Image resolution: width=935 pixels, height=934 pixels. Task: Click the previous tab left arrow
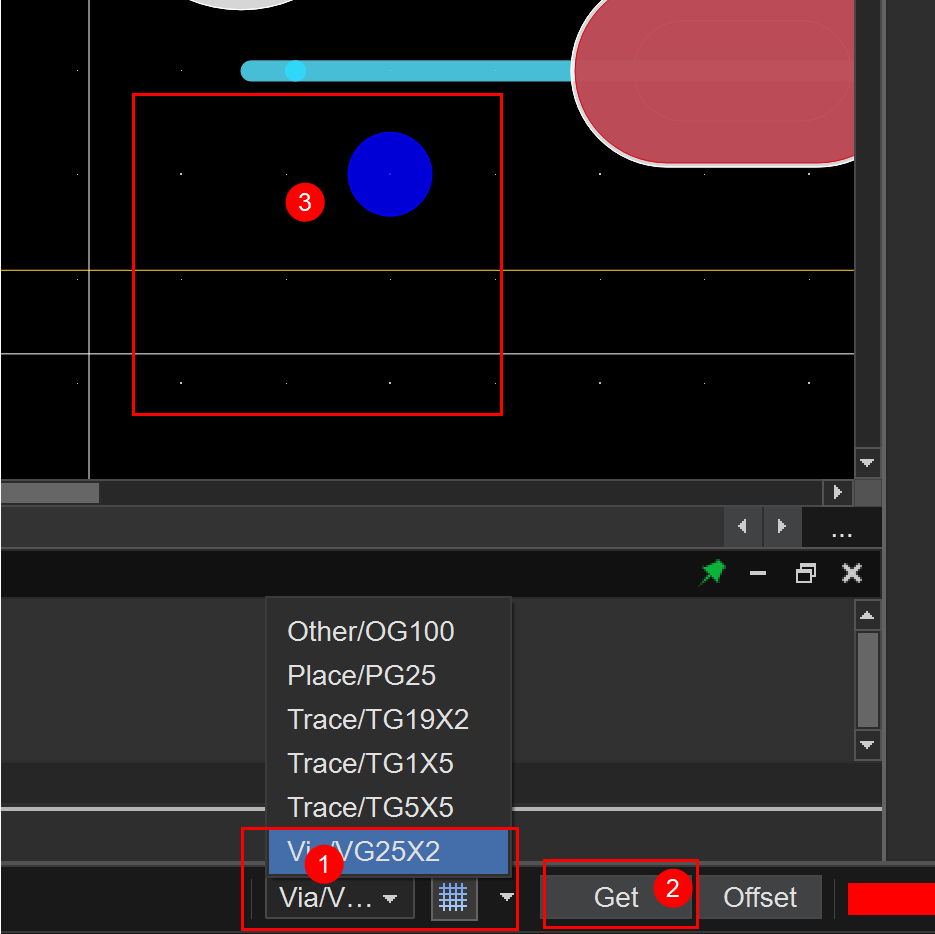(742, 526)
